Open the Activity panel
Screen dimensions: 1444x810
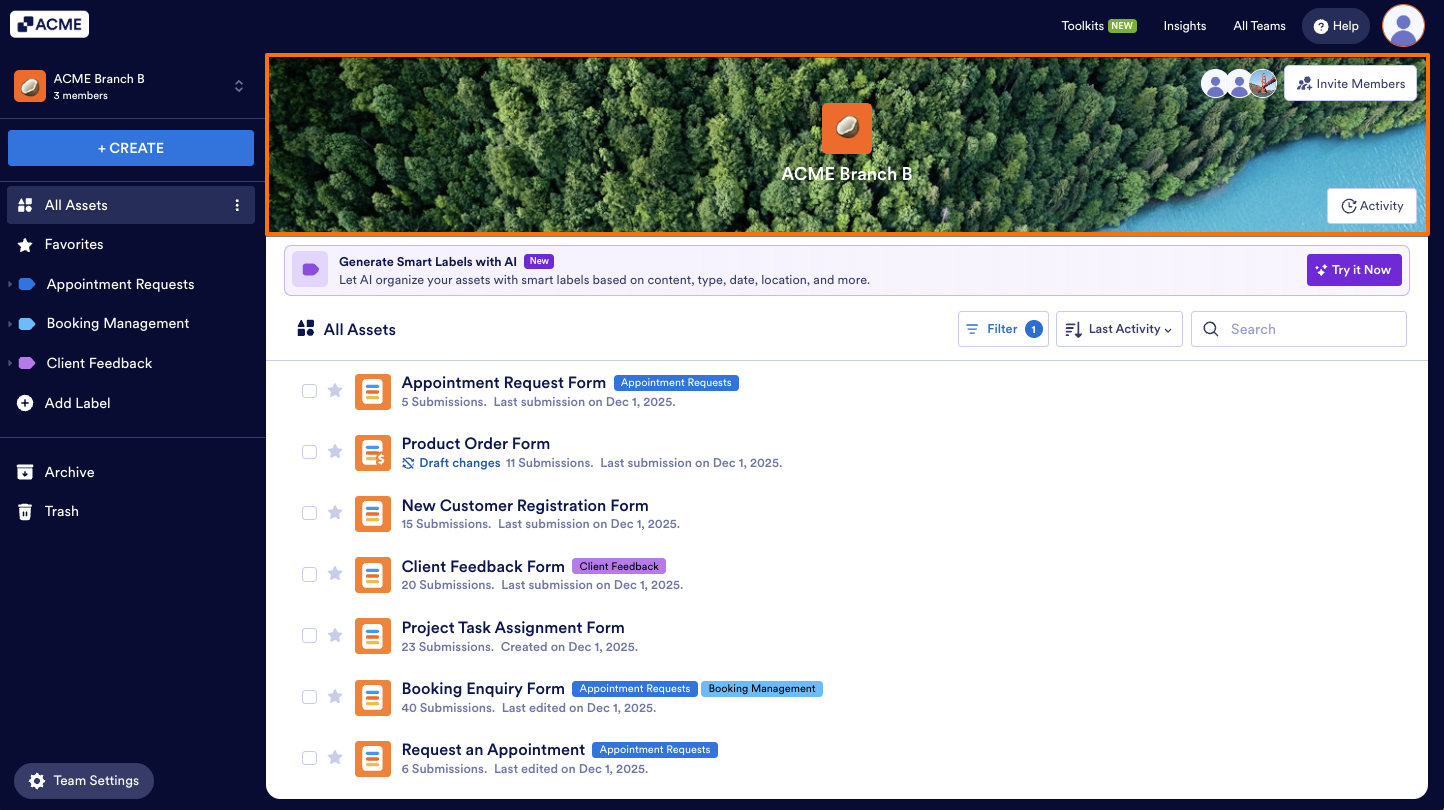(x=1372, y=206)
